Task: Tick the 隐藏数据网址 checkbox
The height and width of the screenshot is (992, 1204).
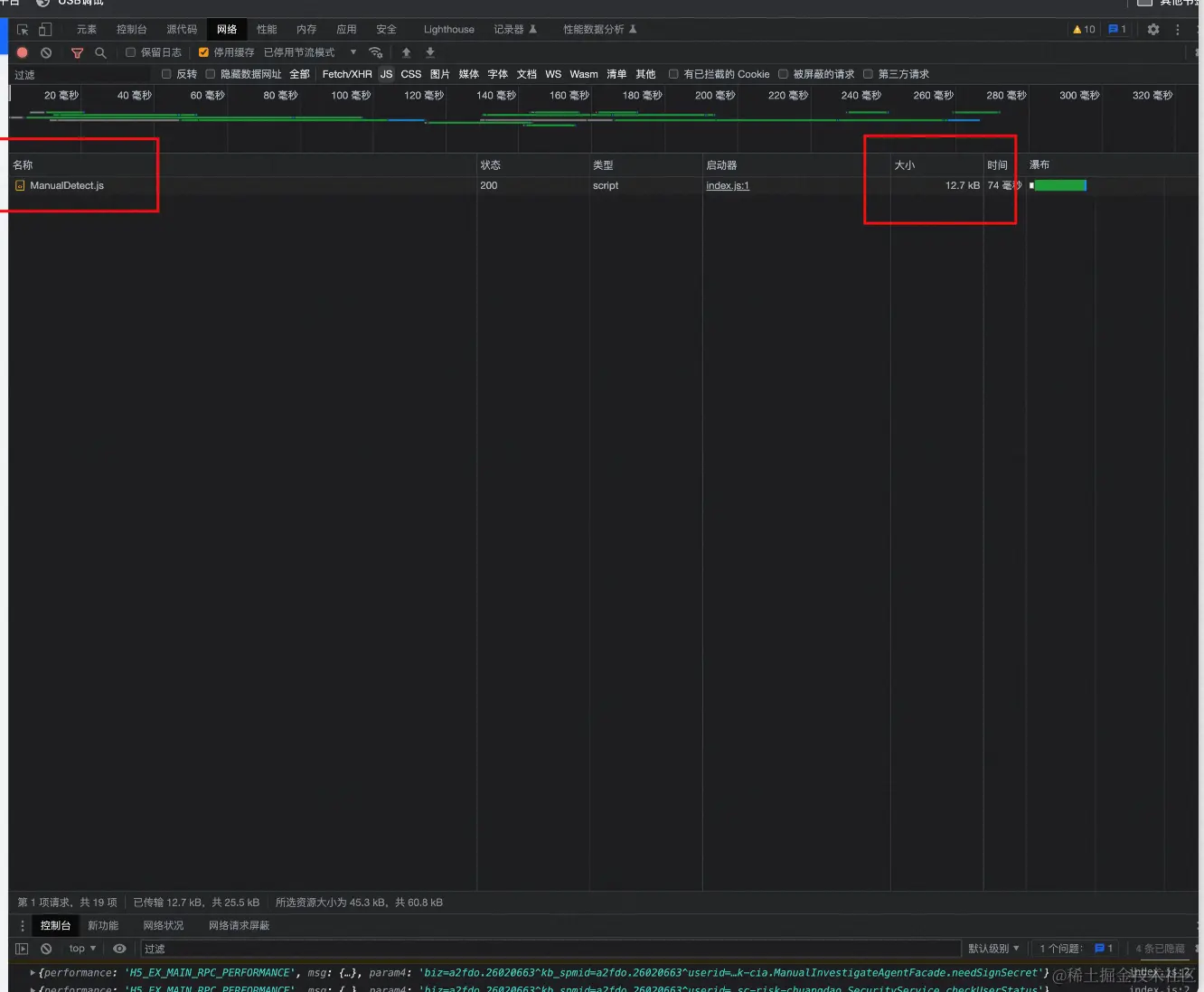Action: pos(211,74)
